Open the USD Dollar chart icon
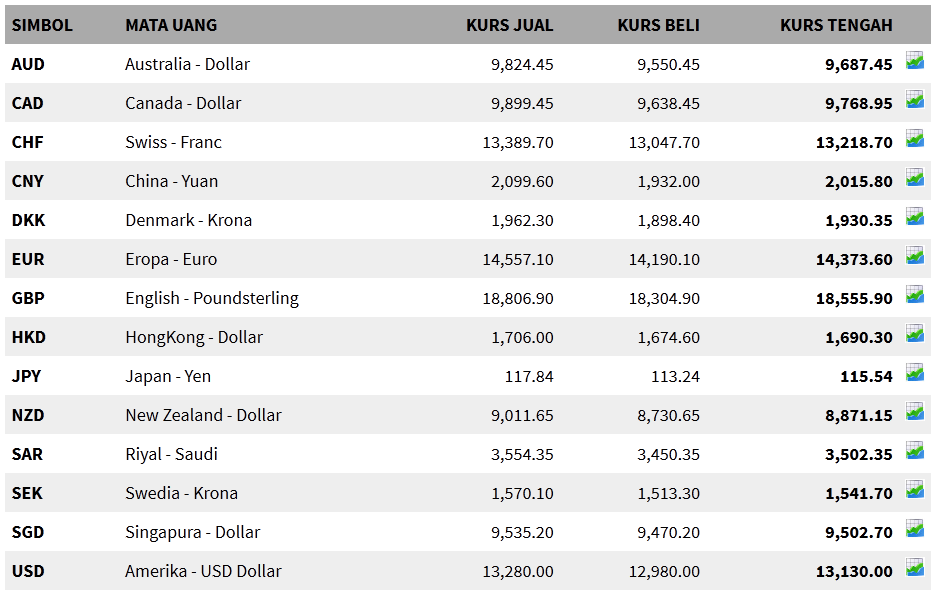 tap(915, 568)
